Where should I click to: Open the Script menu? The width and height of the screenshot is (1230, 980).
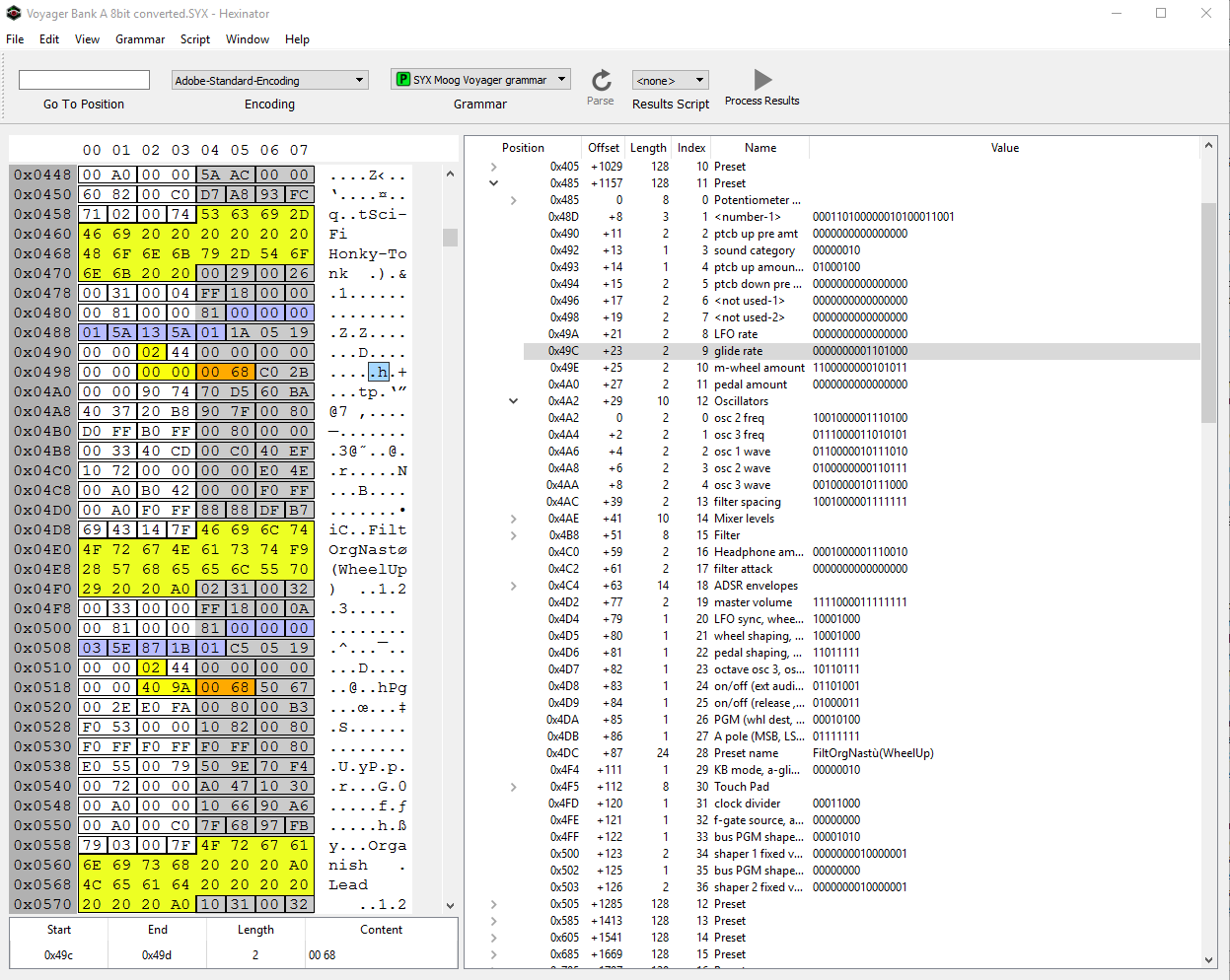tap(194, 39)
